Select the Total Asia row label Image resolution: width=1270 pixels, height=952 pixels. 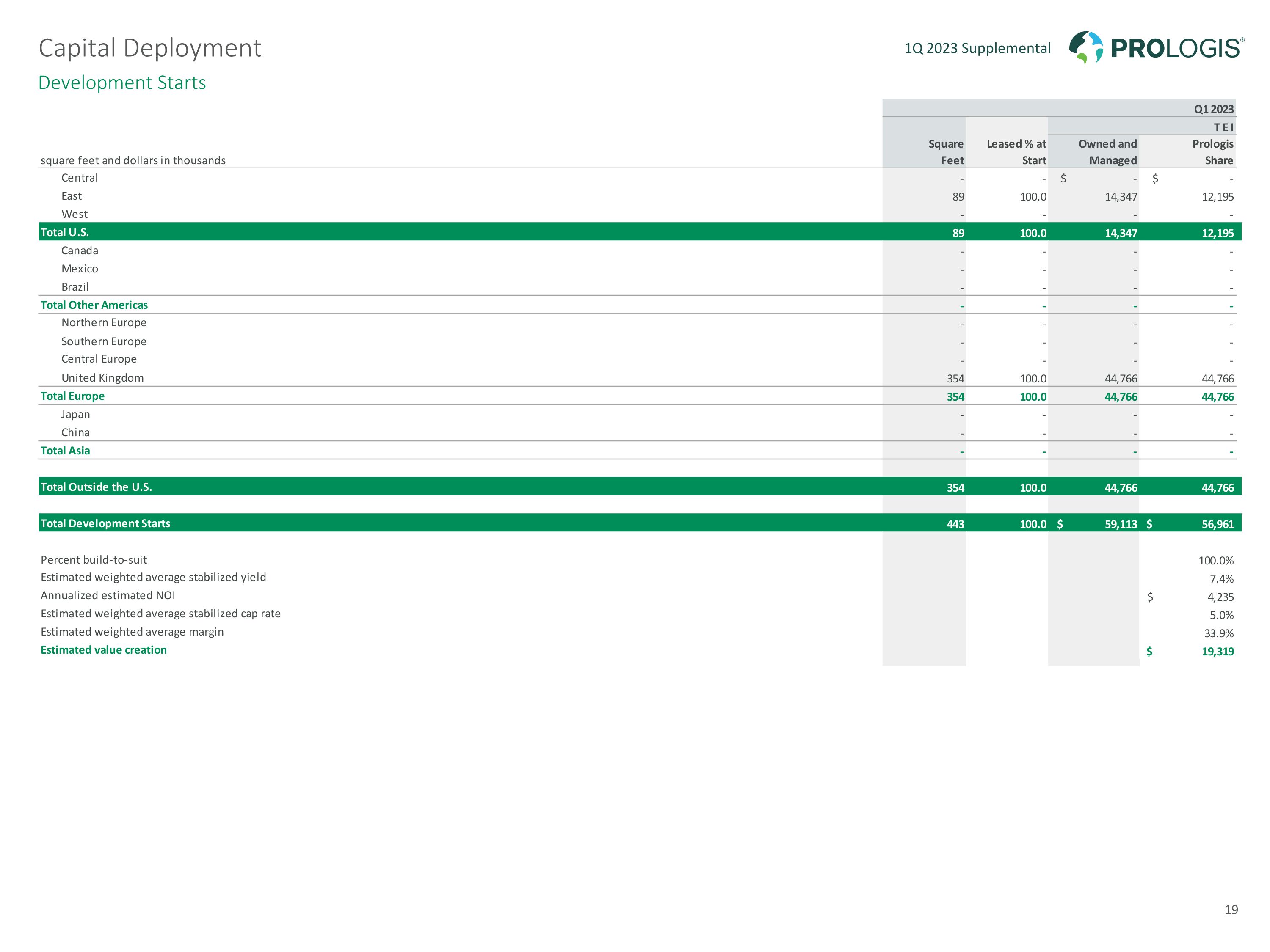(x=65, y=451)
